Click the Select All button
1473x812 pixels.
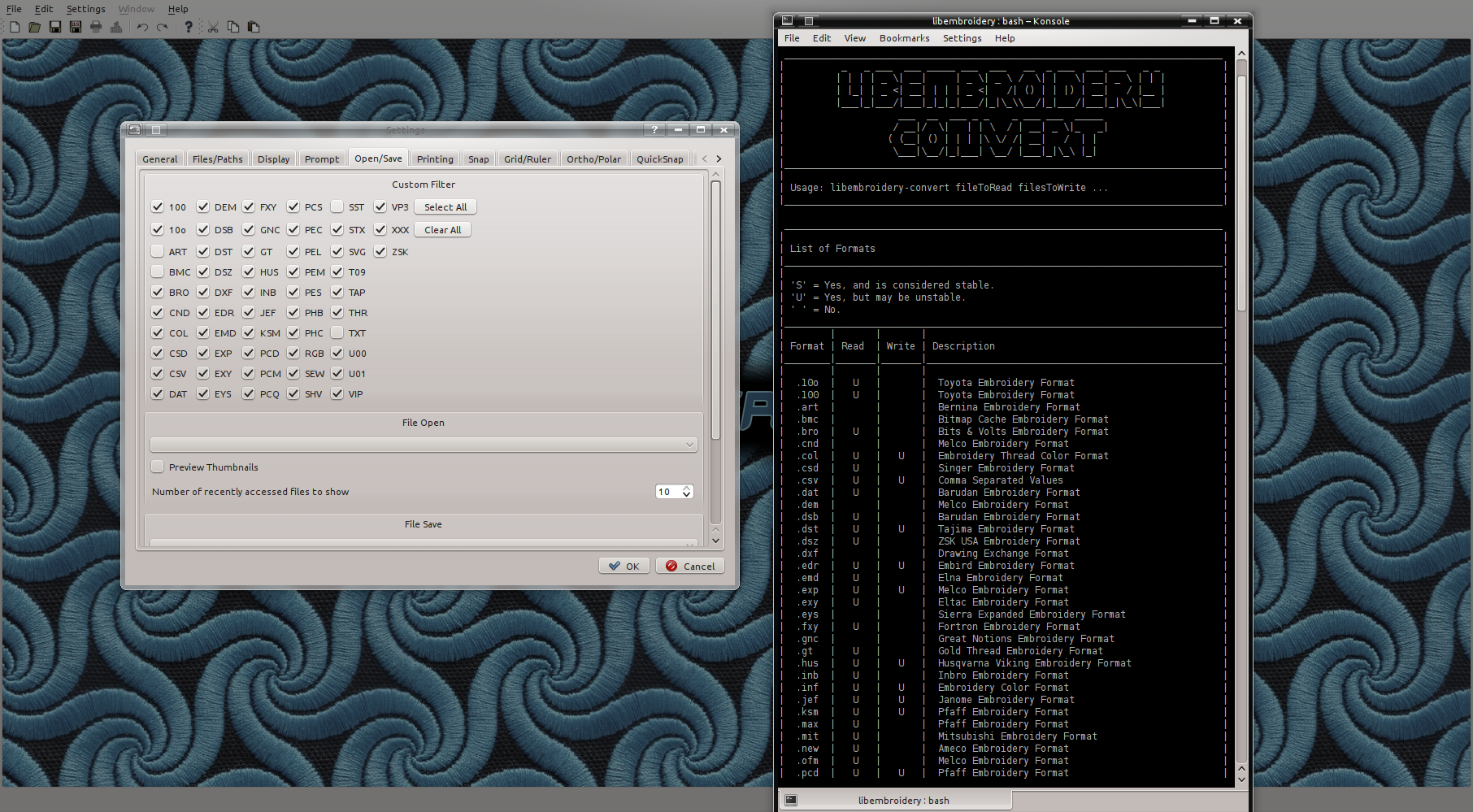[445, 207]
